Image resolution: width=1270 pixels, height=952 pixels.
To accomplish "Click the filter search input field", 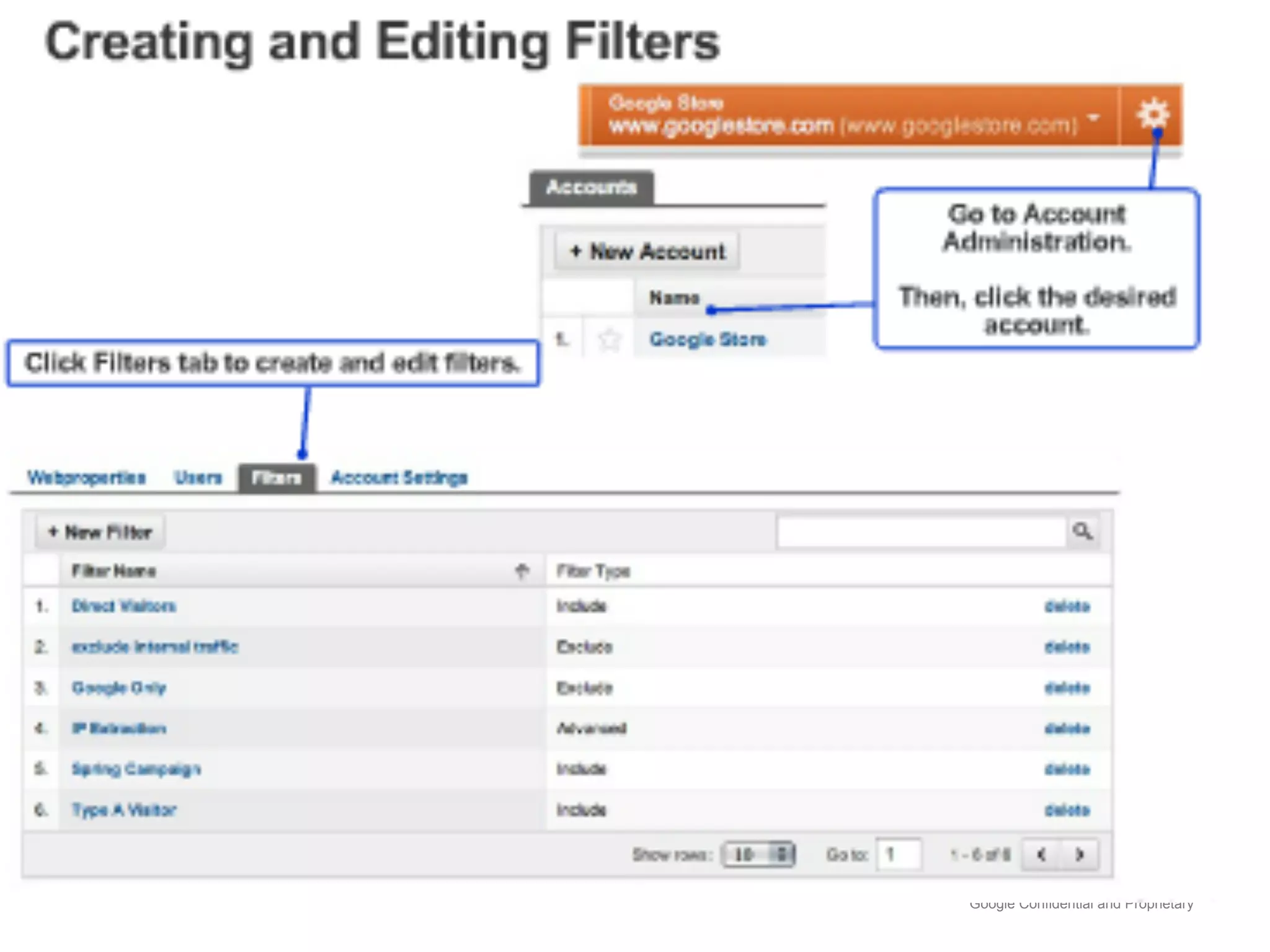I will point(920,532).
